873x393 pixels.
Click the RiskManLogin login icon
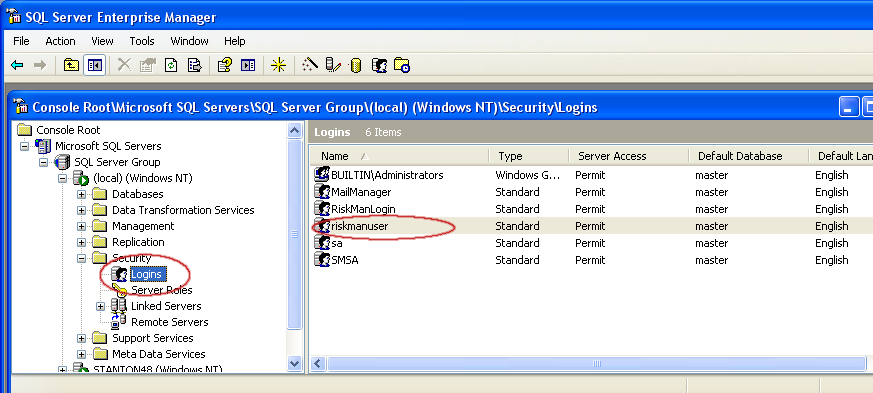tap(322, 209)
